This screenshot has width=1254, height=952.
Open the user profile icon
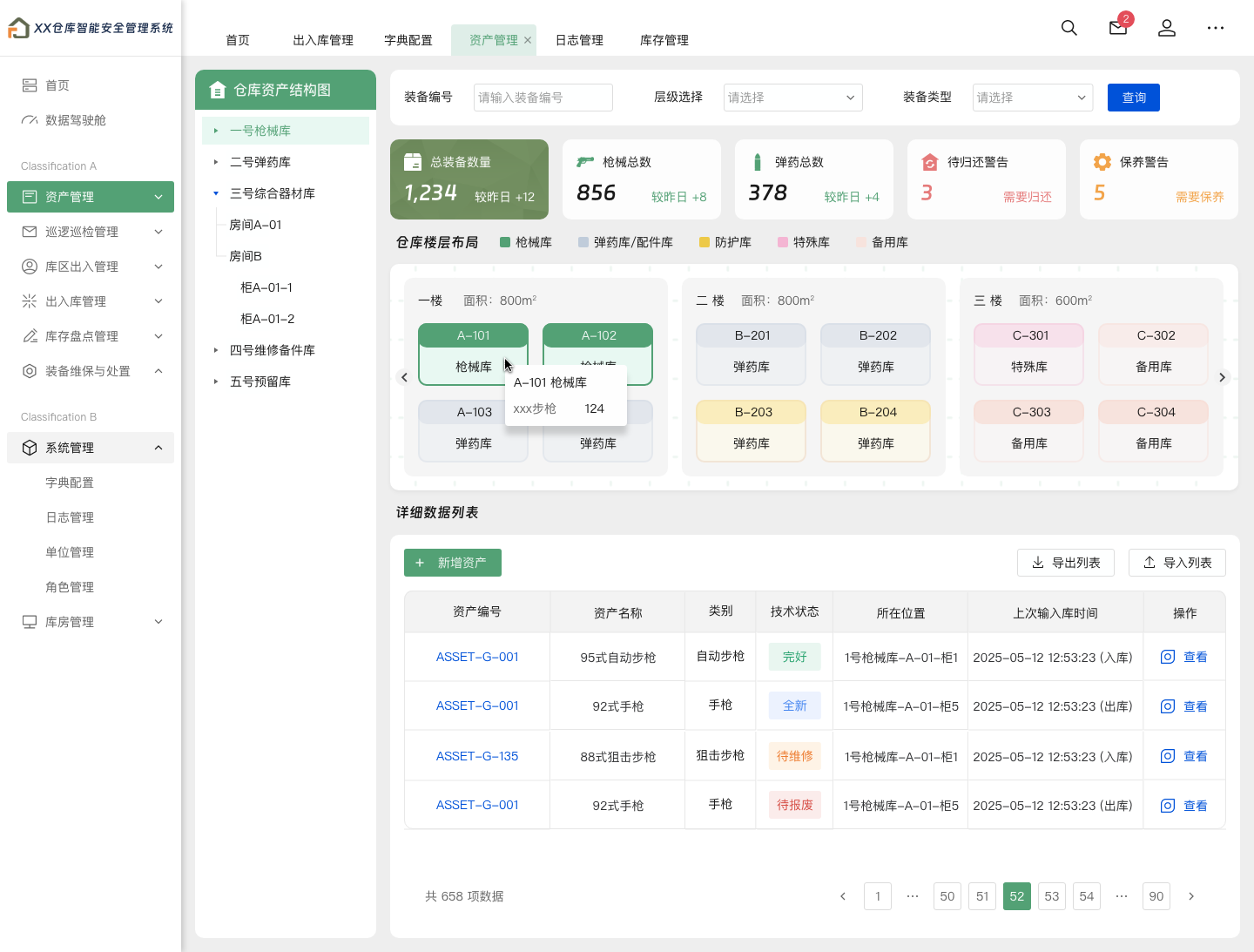pos(1167,28)
